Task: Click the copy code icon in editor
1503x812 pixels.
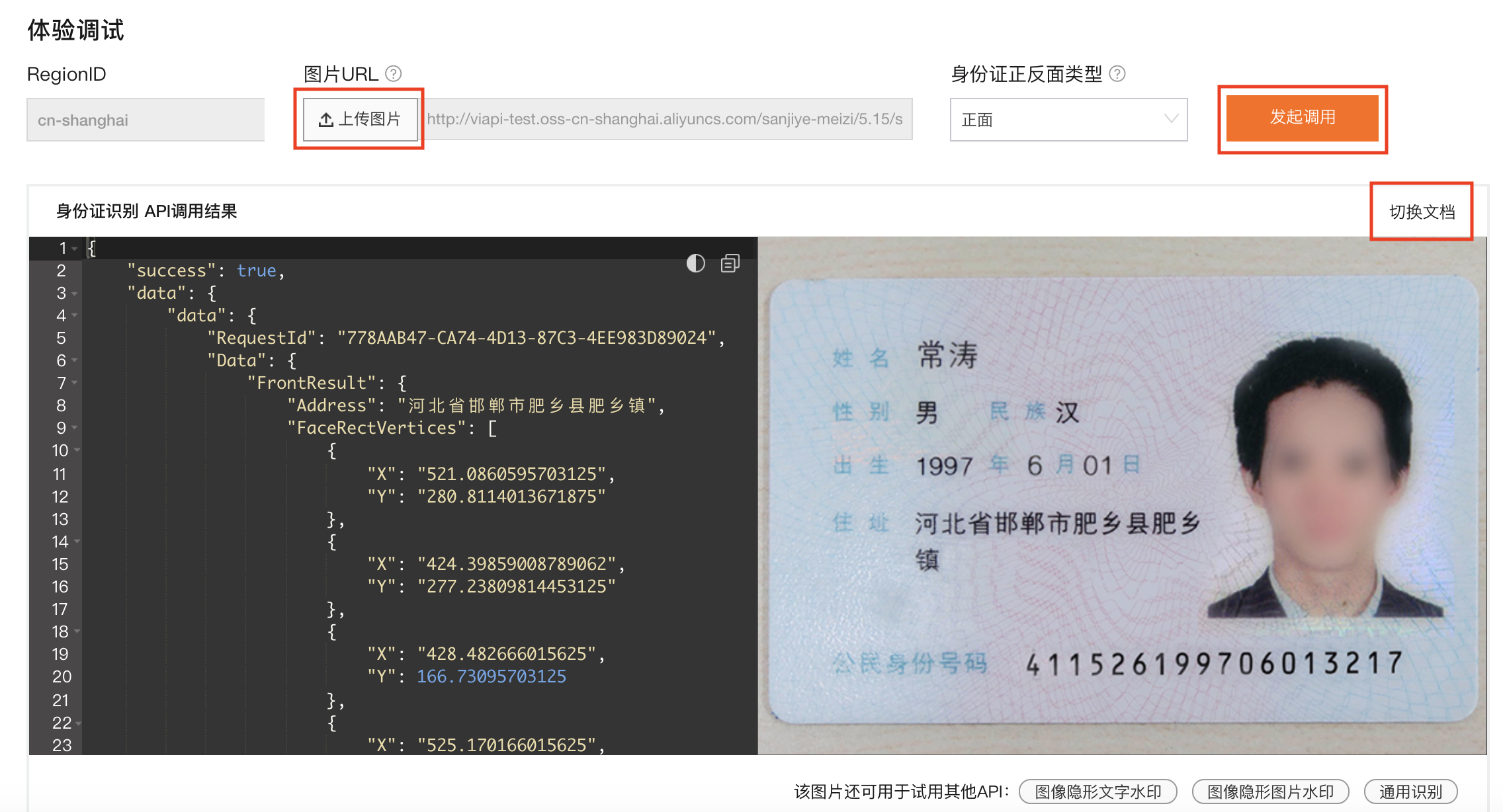Action: [730, 263]
